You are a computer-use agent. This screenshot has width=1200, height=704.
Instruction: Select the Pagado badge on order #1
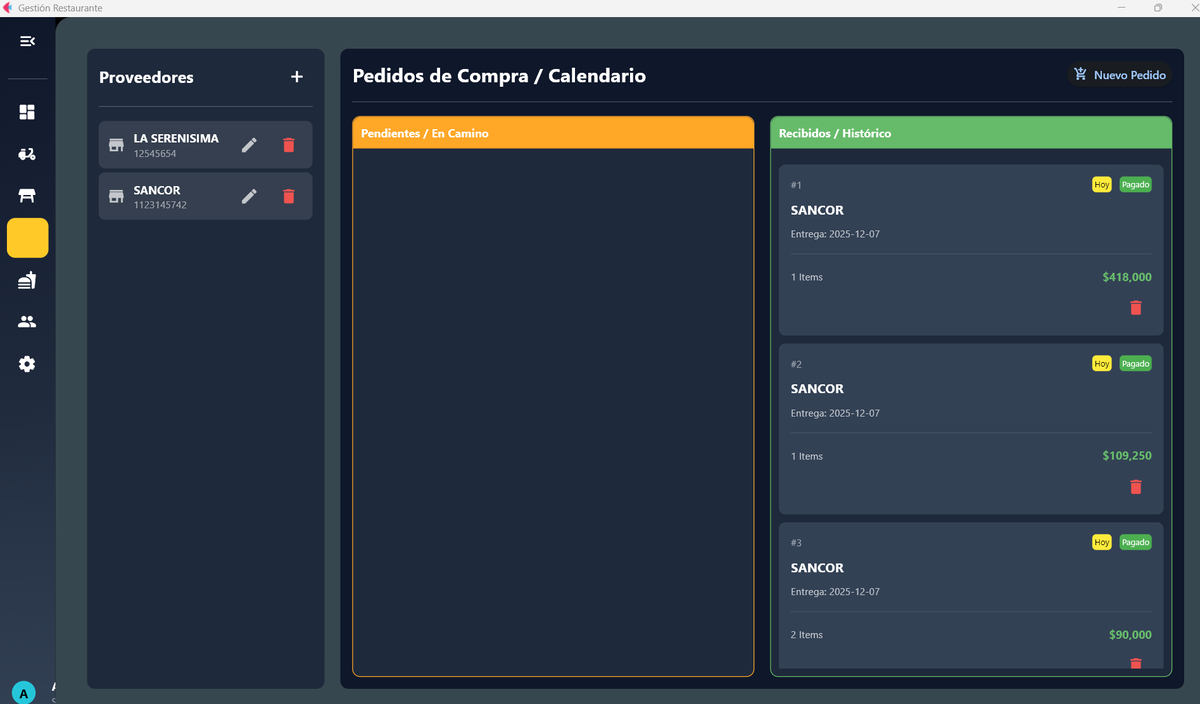pos(1135,185)
